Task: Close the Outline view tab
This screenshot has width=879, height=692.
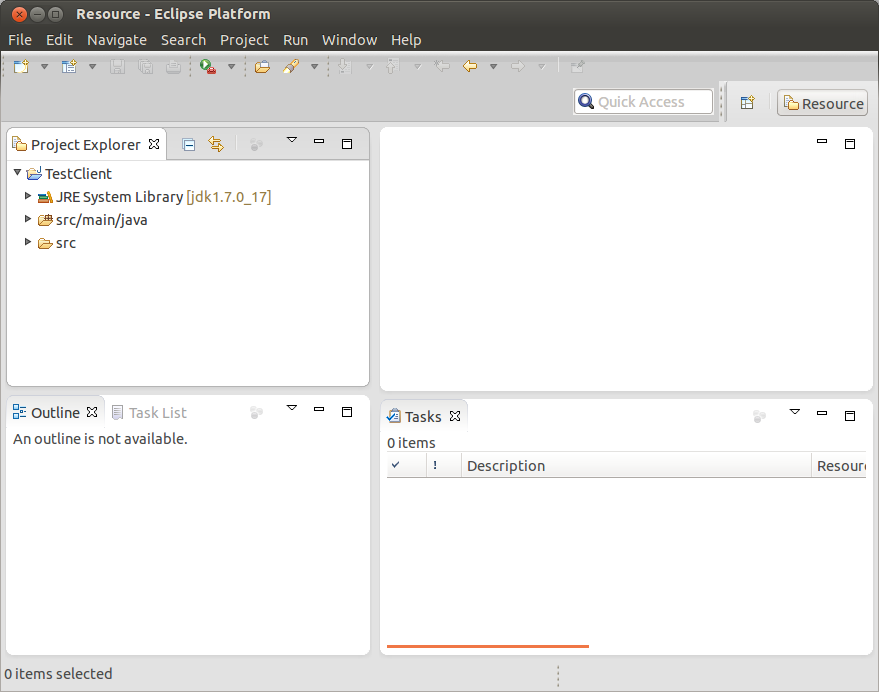Action: pos(92,412)
